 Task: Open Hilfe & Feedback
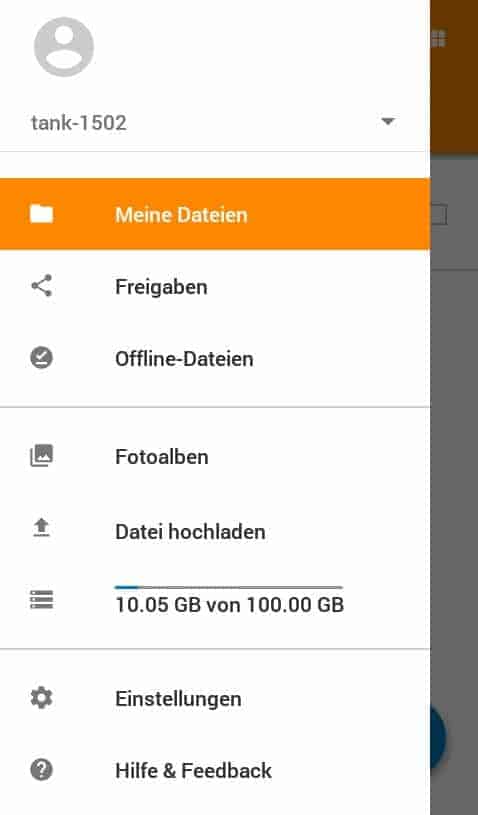click(x=215, y=770)
